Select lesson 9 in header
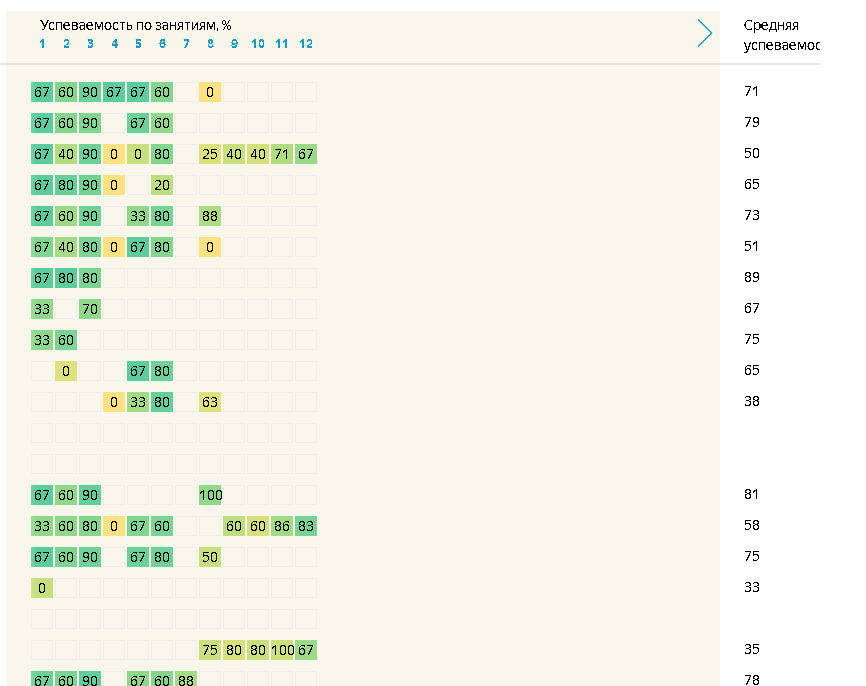The height and width of the screenshot is (686, 866). [234, 44]
